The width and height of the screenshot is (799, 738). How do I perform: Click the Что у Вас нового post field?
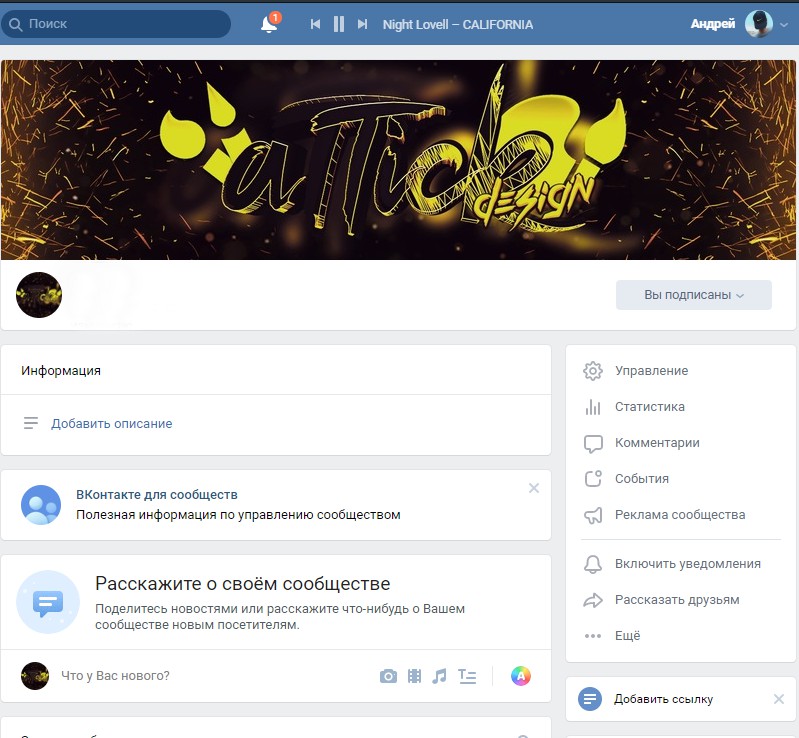pos(214,676)
